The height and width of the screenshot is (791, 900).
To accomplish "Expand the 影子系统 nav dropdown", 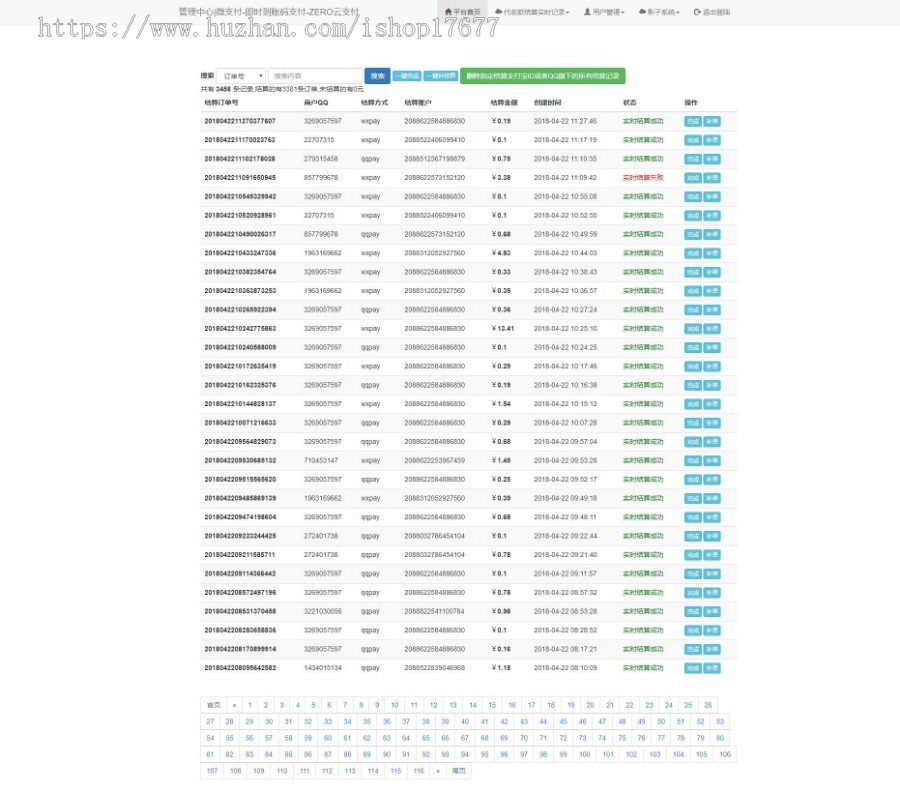I will click(x=659, y=11).
